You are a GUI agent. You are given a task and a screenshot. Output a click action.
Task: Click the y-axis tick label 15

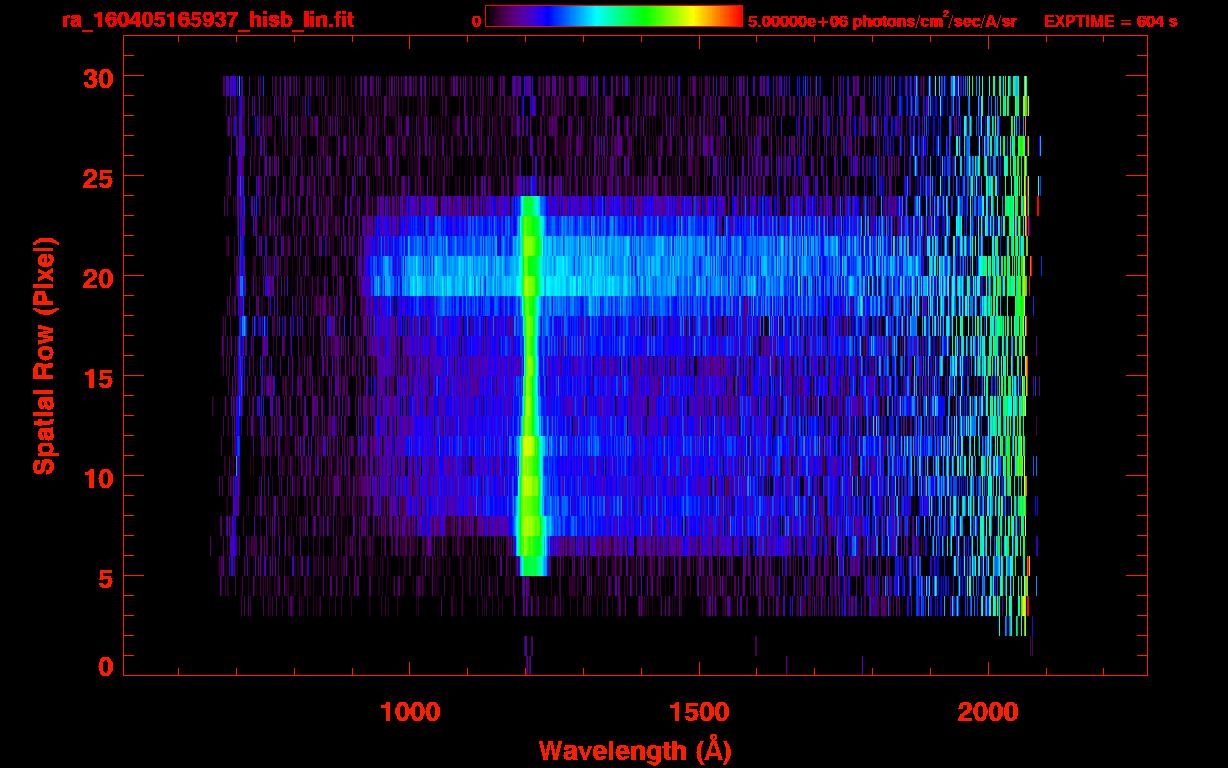tap(97, 377)
